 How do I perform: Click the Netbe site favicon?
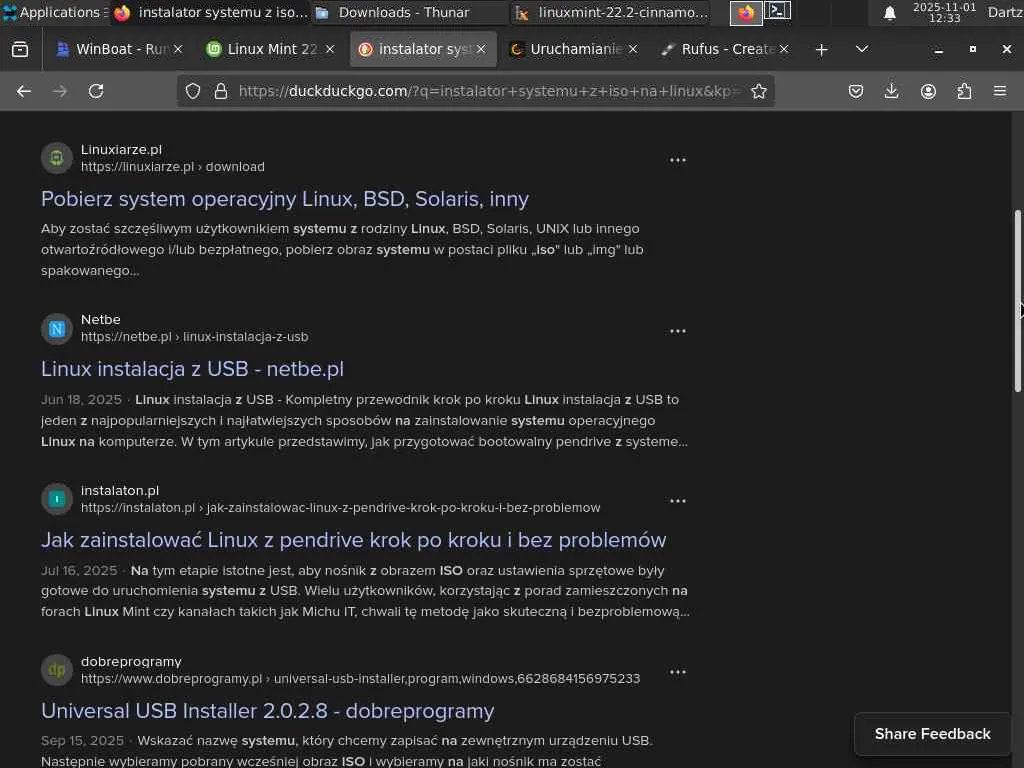(x=57, y=328)
